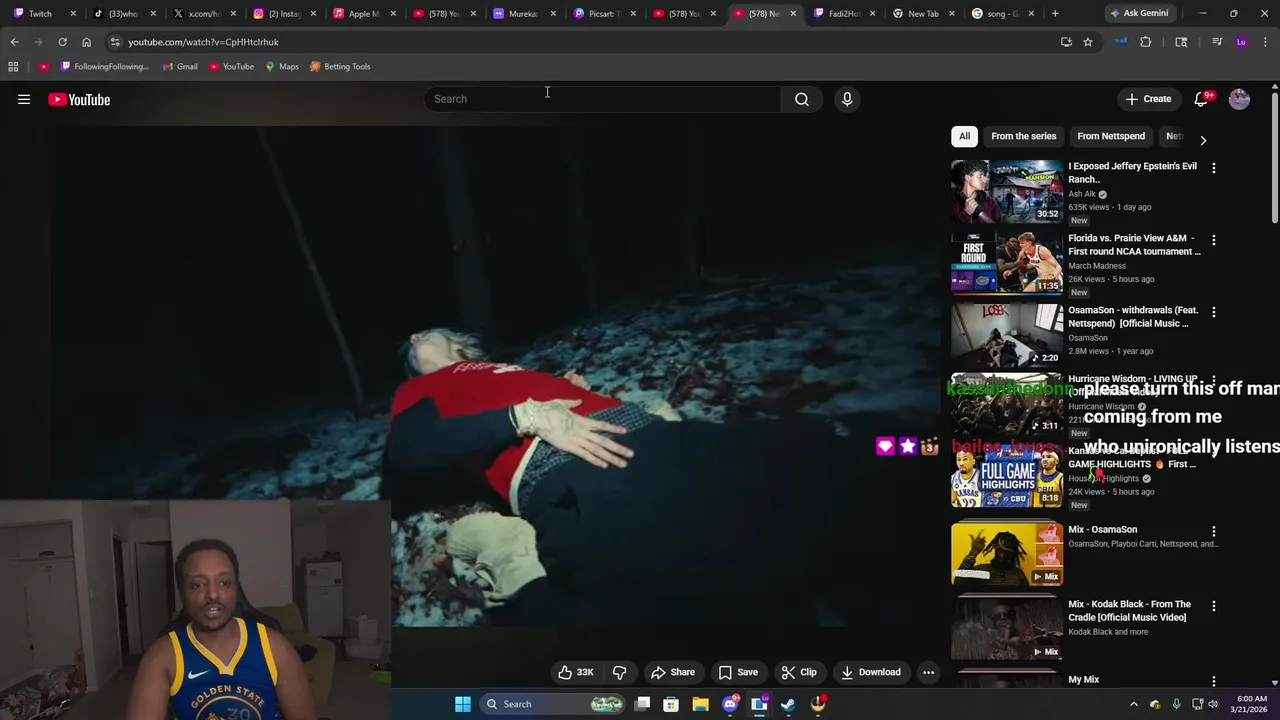Viewport: 1280px width, 720px height.
Task: Open more actions under the video
Action: pos(928,672)
